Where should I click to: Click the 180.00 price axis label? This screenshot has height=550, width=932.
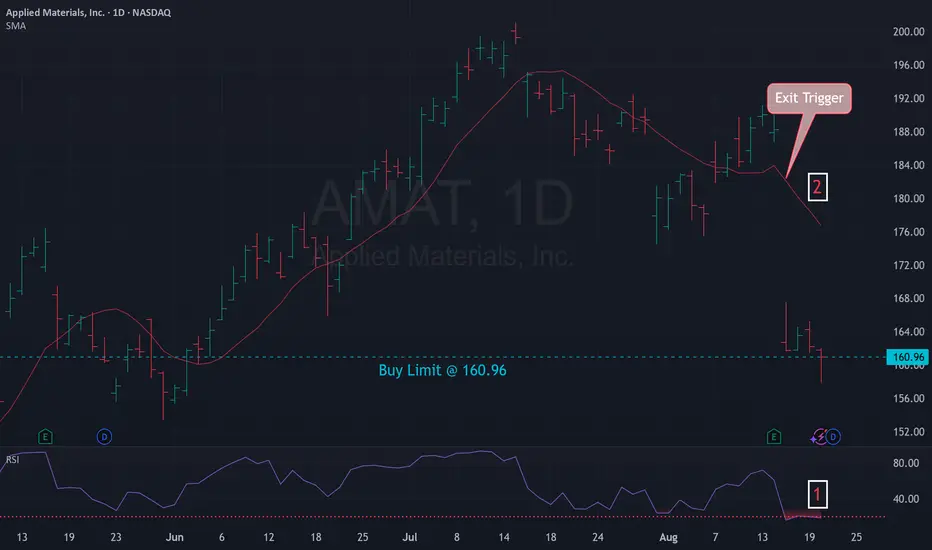click(908, 198)
